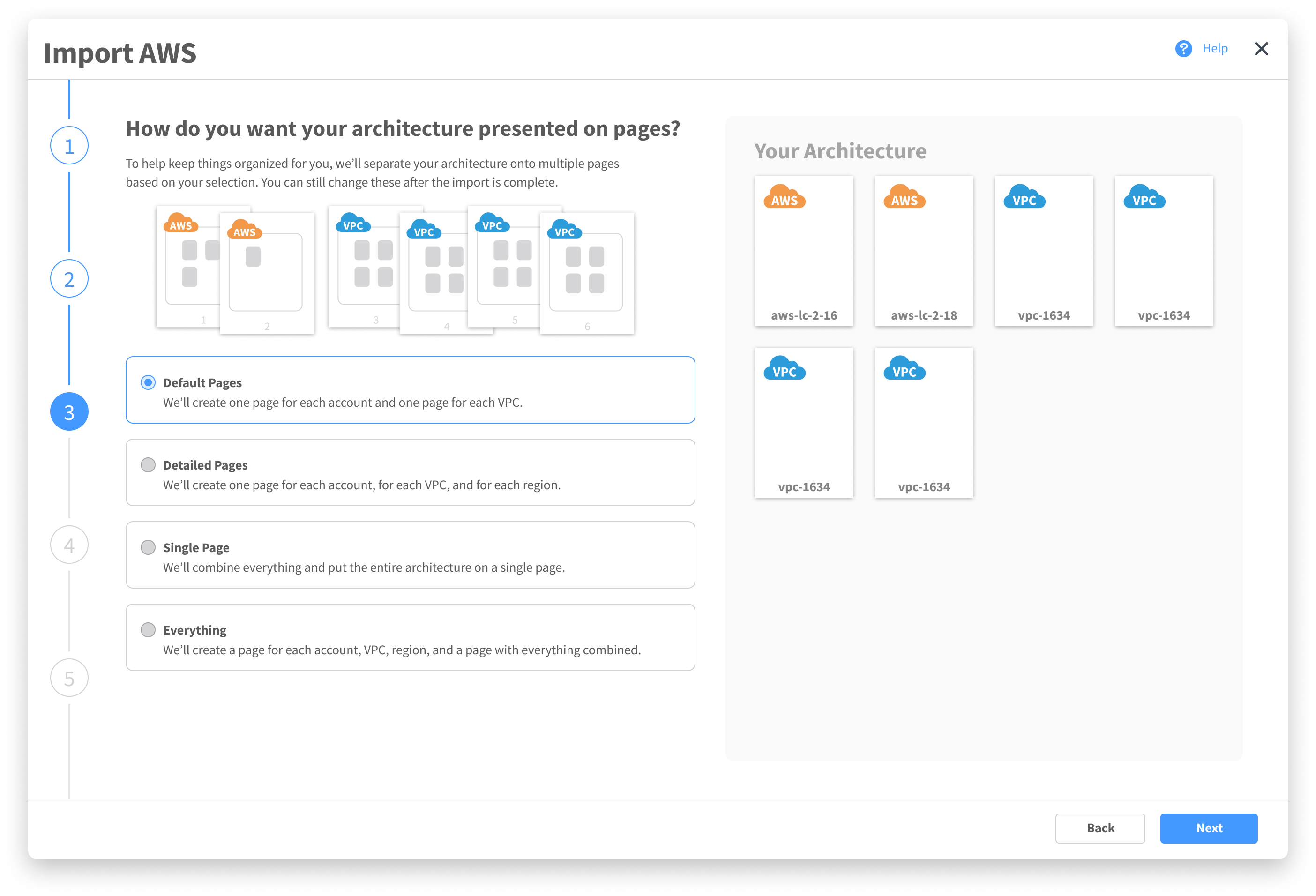1316x896 pixels.
Task: Click the blue VPC cloud on illustration page 6
Action: coord(564,230)
